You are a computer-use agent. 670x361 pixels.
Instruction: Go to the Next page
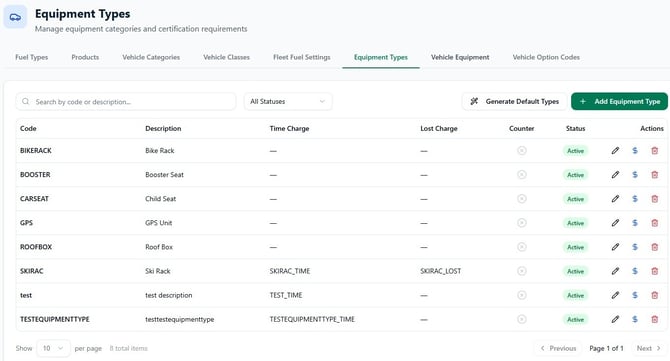pos(649,348)
